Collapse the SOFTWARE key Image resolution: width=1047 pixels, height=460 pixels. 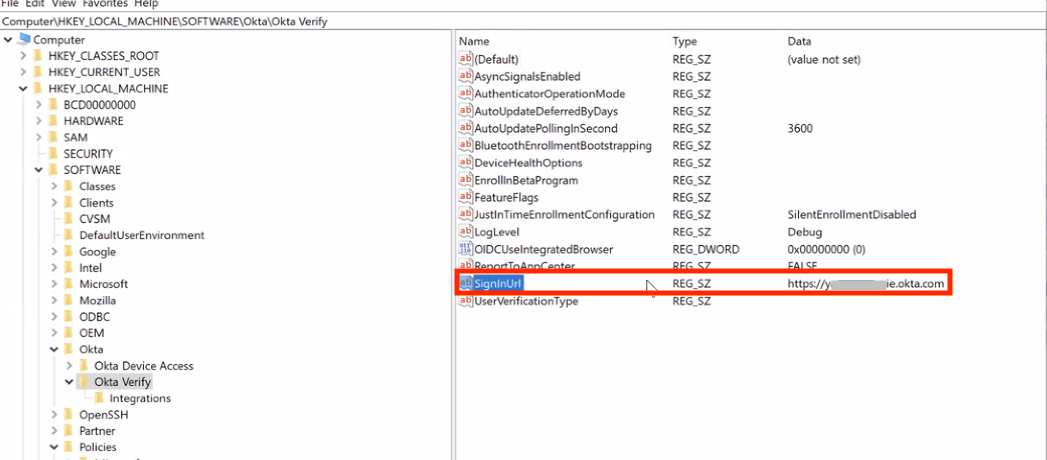click(39, 170)
